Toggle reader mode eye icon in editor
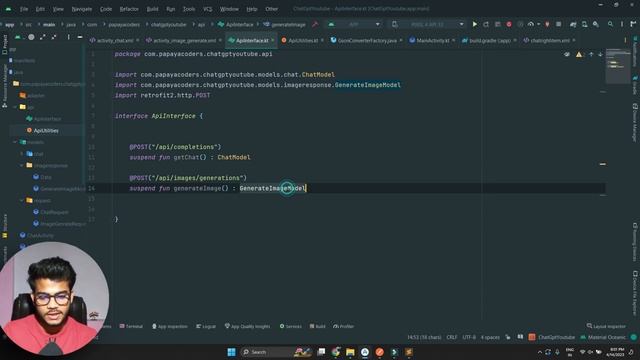 (x=567, y=54)
